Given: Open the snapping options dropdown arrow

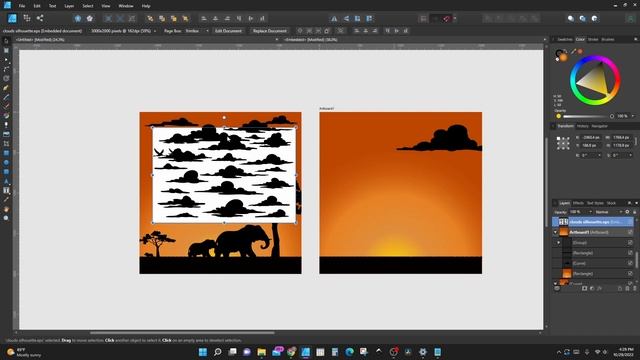Looking at the screenshot, I should coord(455,18).
